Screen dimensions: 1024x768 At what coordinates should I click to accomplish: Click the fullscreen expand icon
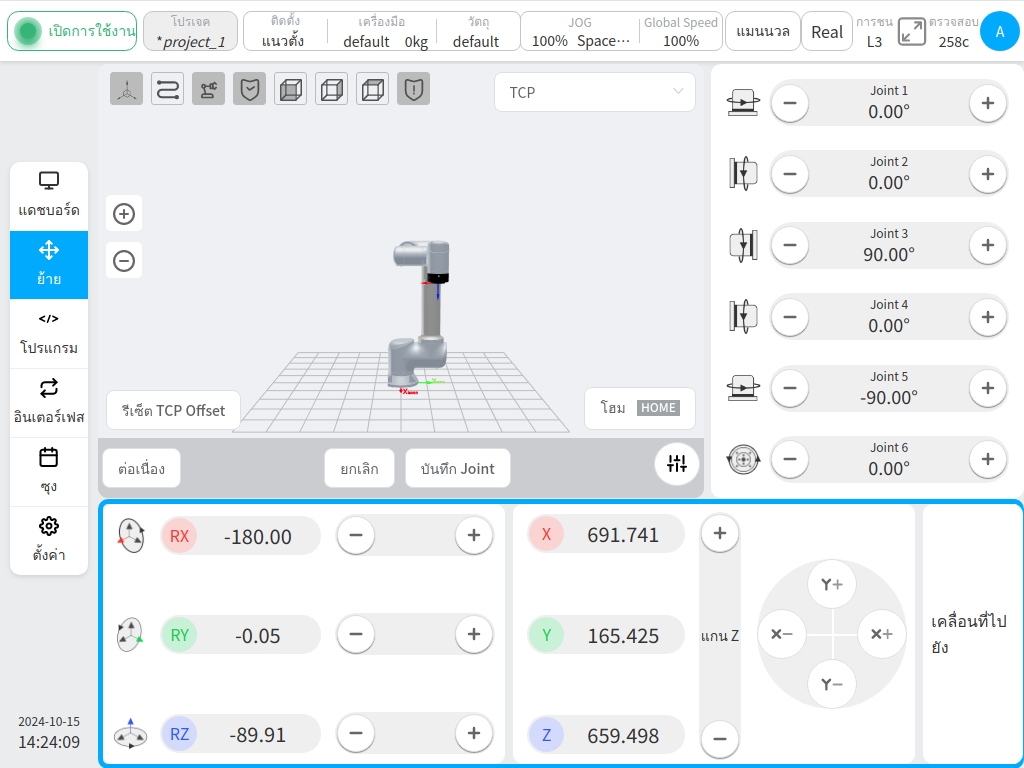[912, 31]
